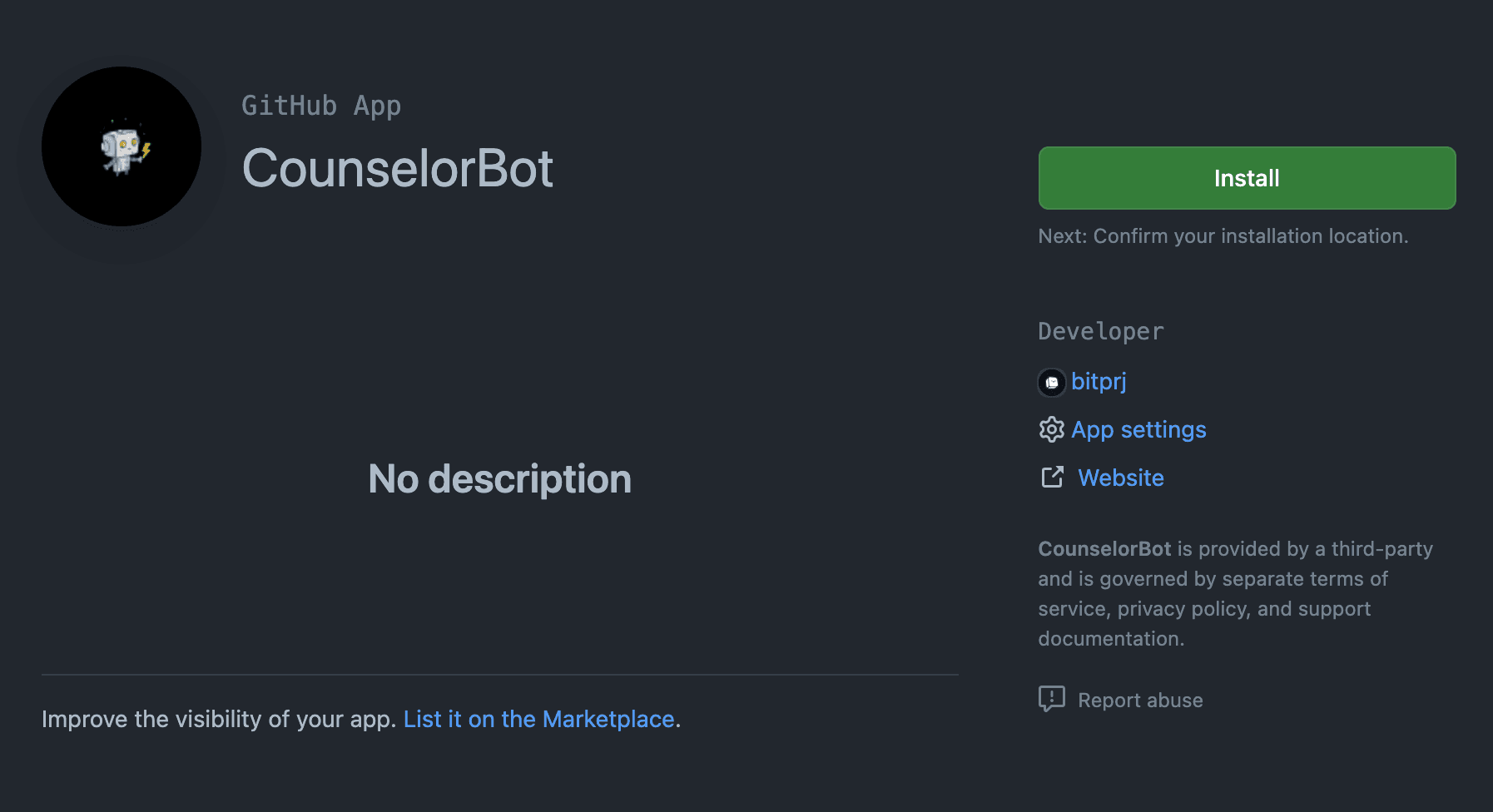Image resolution: width=1493 pixels, height=812 pixels.
Task: Click the bitprj developer avatar icon
Action: [x=1052, y=382]
